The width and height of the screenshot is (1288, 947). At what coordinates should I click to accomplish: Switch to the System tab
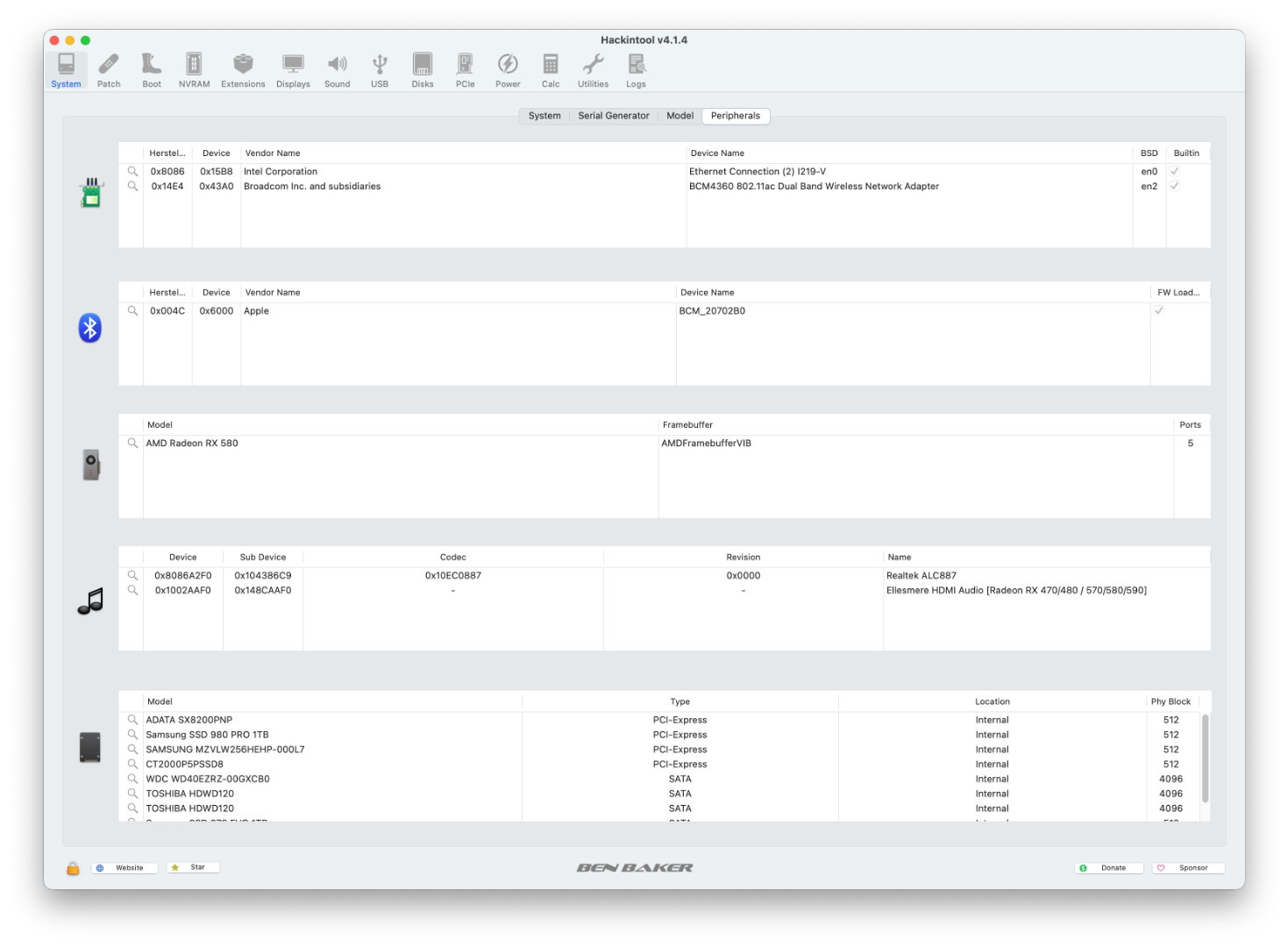(544, 116)
